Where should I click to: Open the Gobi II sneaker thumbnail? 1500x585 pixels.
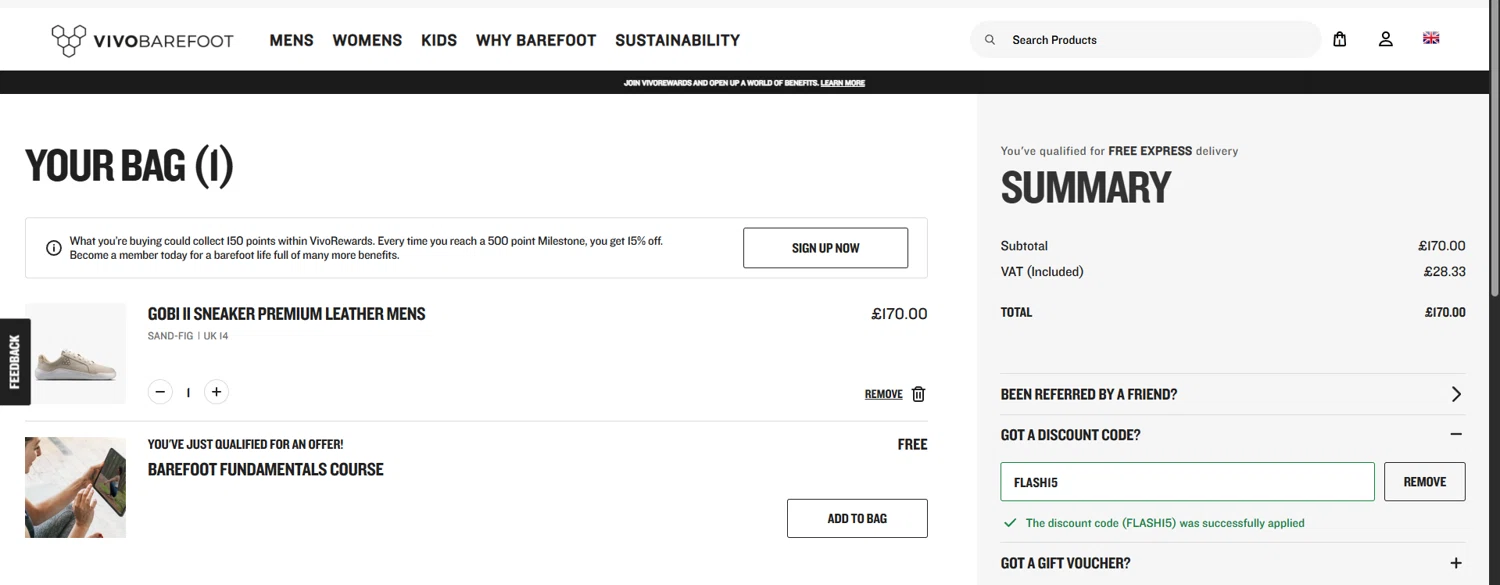(x=76, y=354)
